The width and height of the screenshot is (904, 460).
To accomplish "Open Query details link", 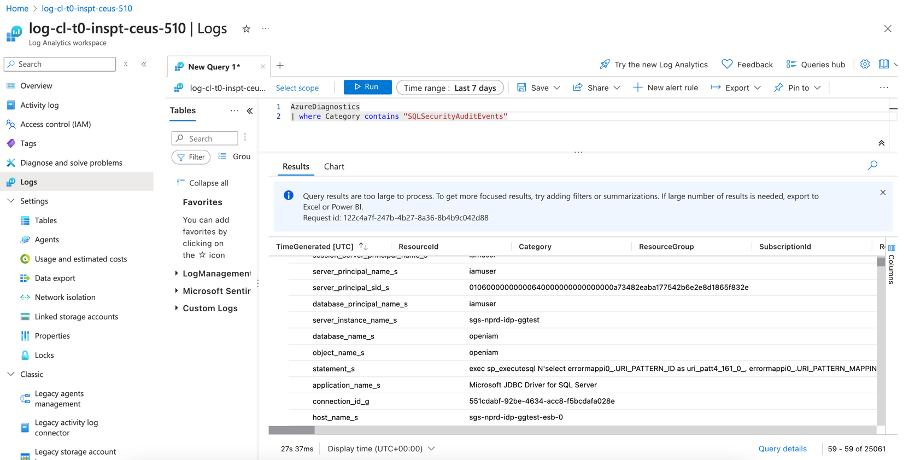I will tap(782, 449).
